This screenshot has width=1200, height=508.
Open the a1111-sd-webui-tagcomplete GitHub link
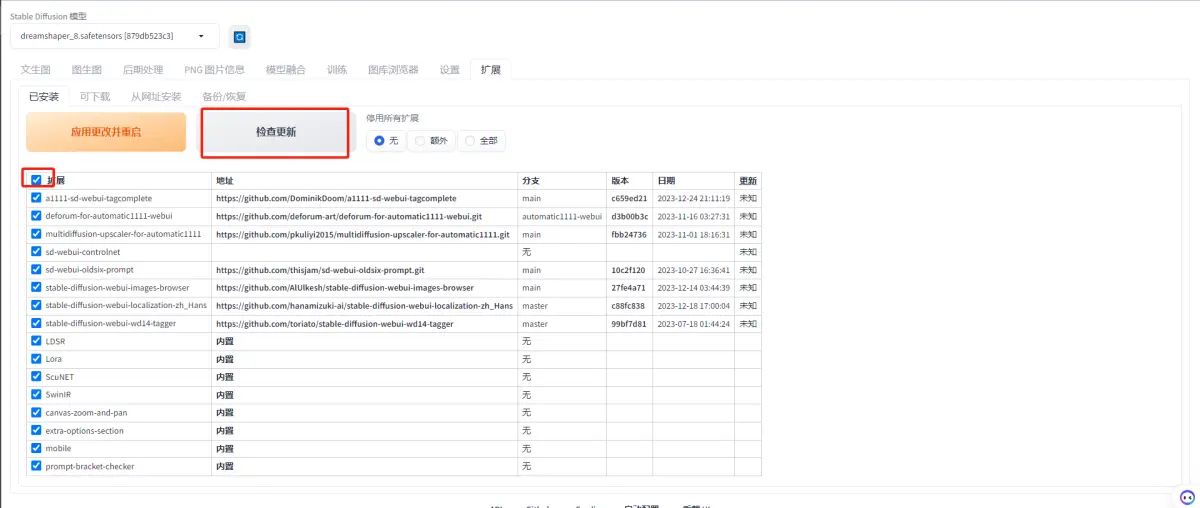coord(336,198)
